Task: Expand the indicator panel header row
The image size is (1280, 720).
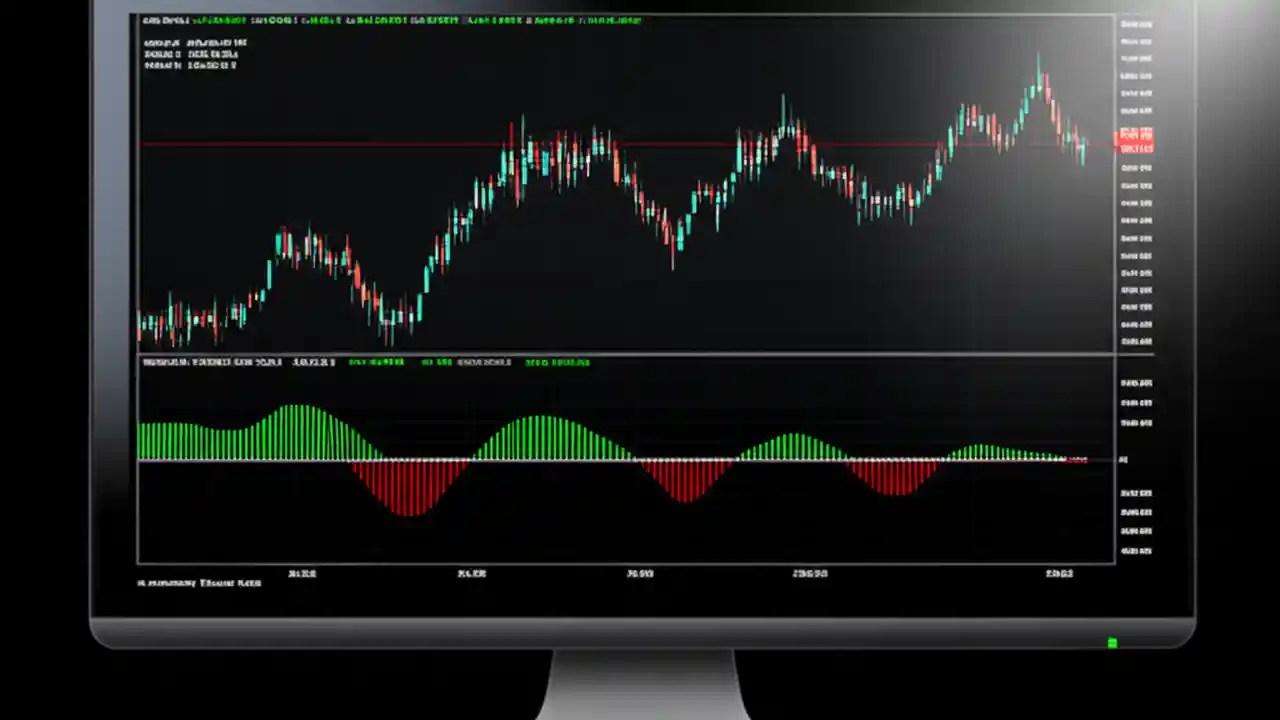Action: (x=400, y=362)
